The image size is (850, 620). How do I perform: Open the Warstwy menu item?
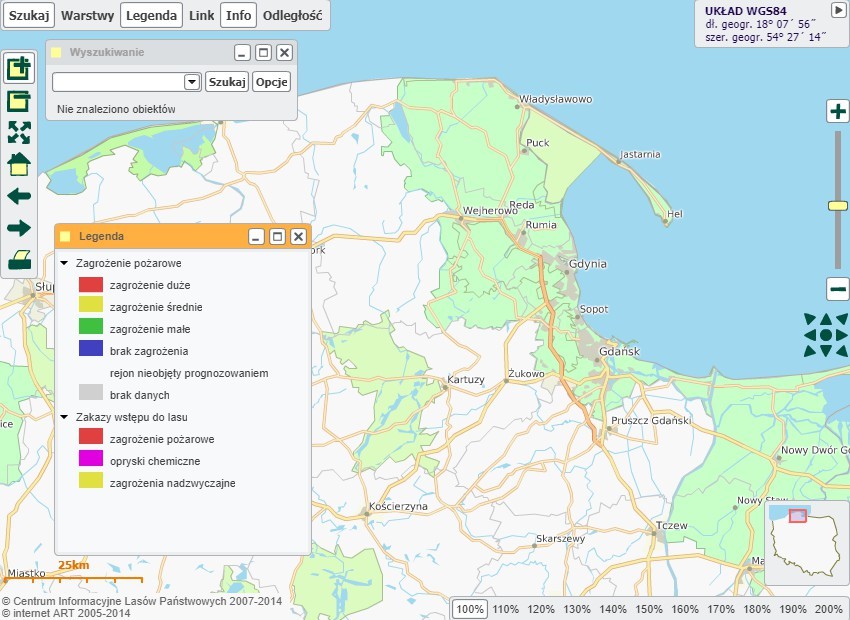coord(87,15)
